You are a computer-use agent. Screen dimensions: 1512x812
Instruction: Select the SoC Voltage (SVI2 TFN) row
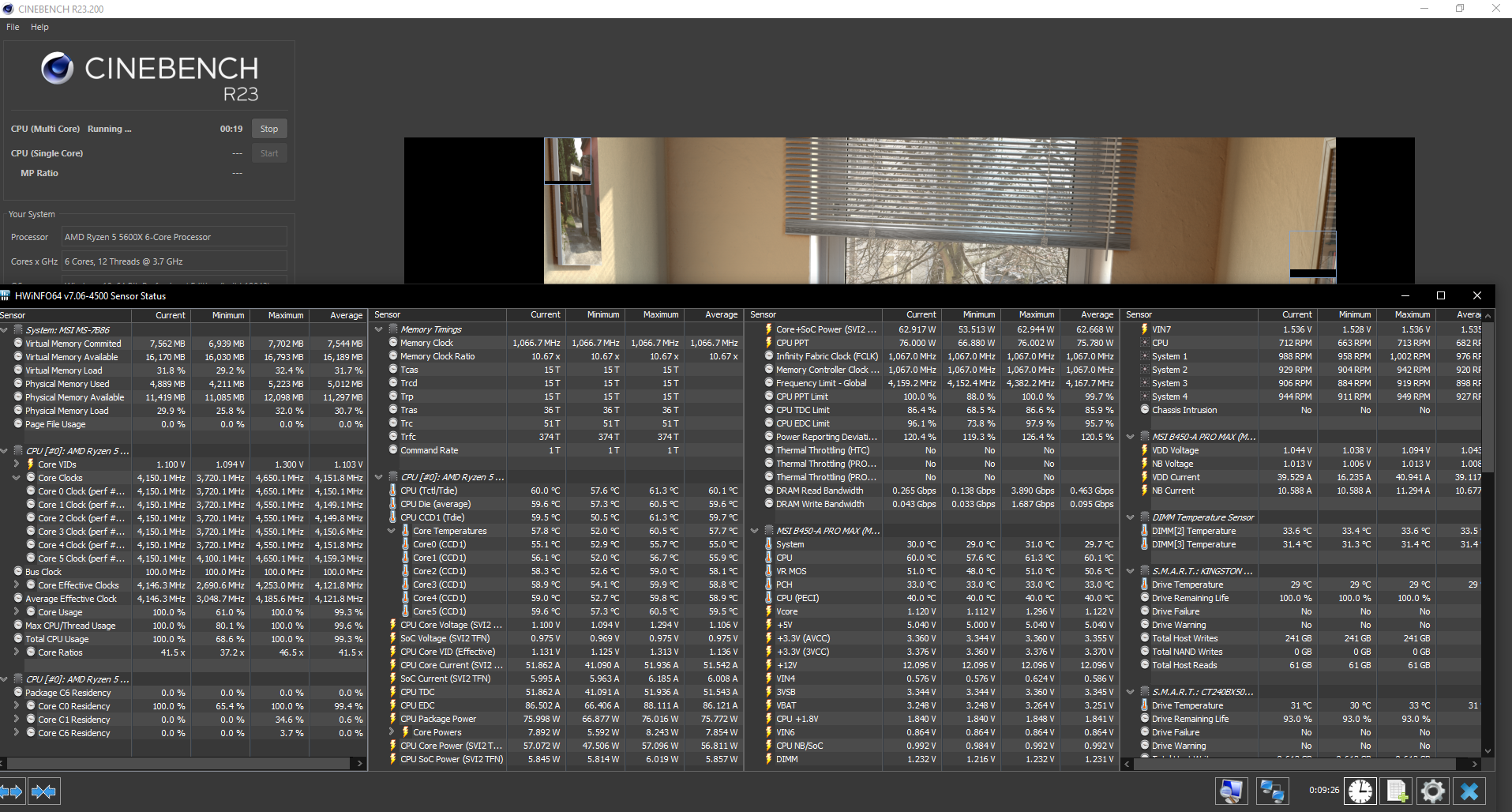pyautogui.click(x=557, y=638)
